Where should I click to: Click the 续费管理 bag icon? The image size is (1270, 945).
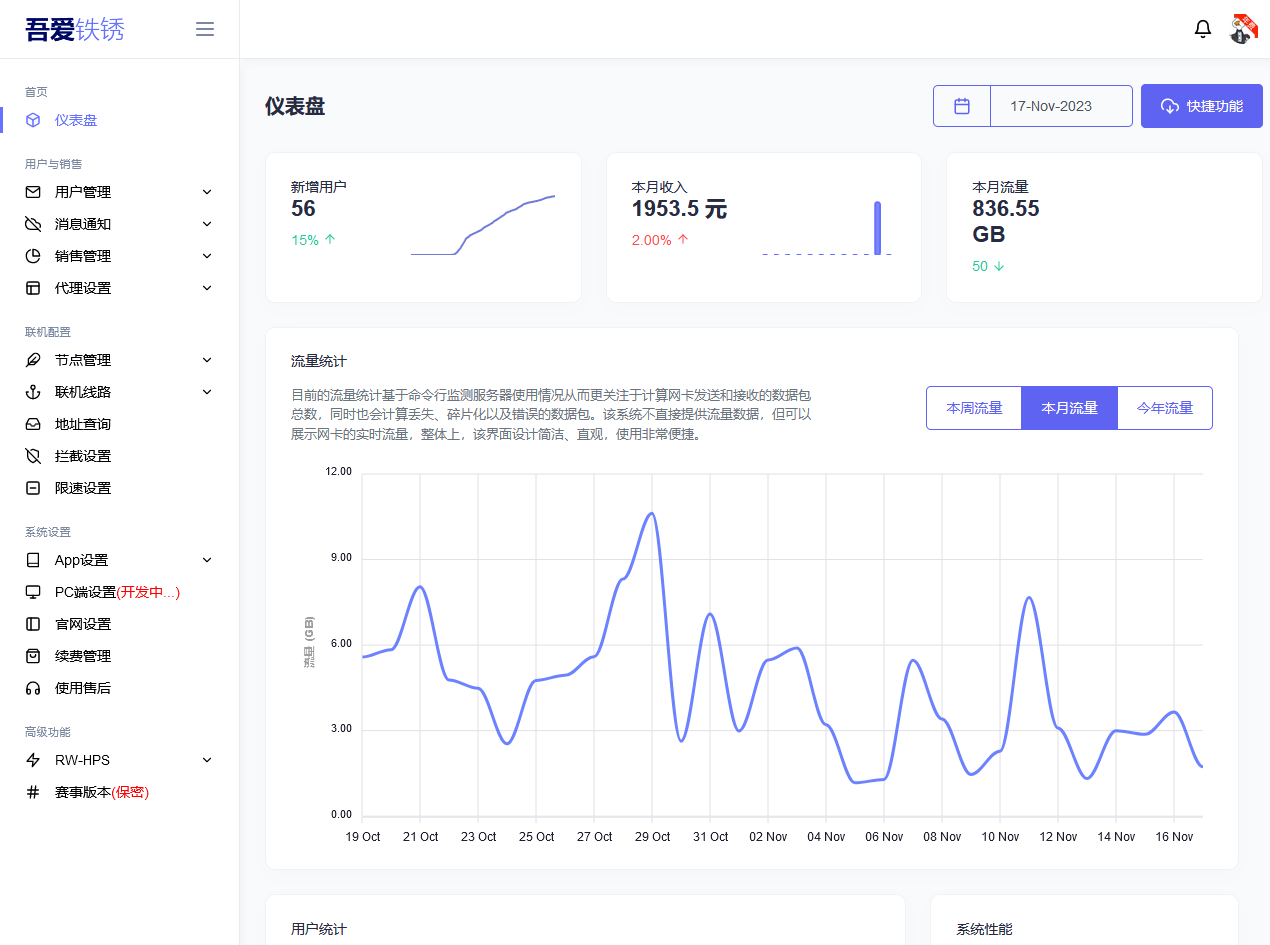[x=33, y=656]
